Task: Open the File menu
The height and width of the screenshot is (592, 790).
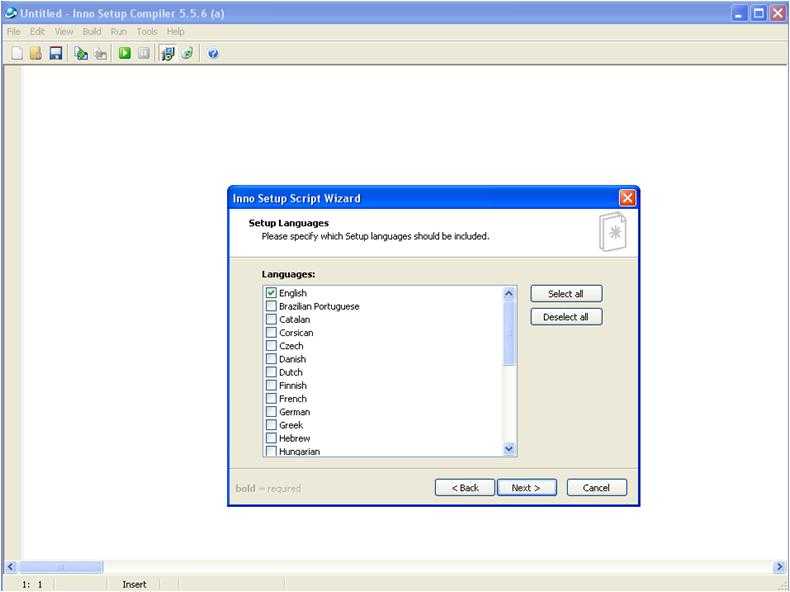Action: click(14, 32)
